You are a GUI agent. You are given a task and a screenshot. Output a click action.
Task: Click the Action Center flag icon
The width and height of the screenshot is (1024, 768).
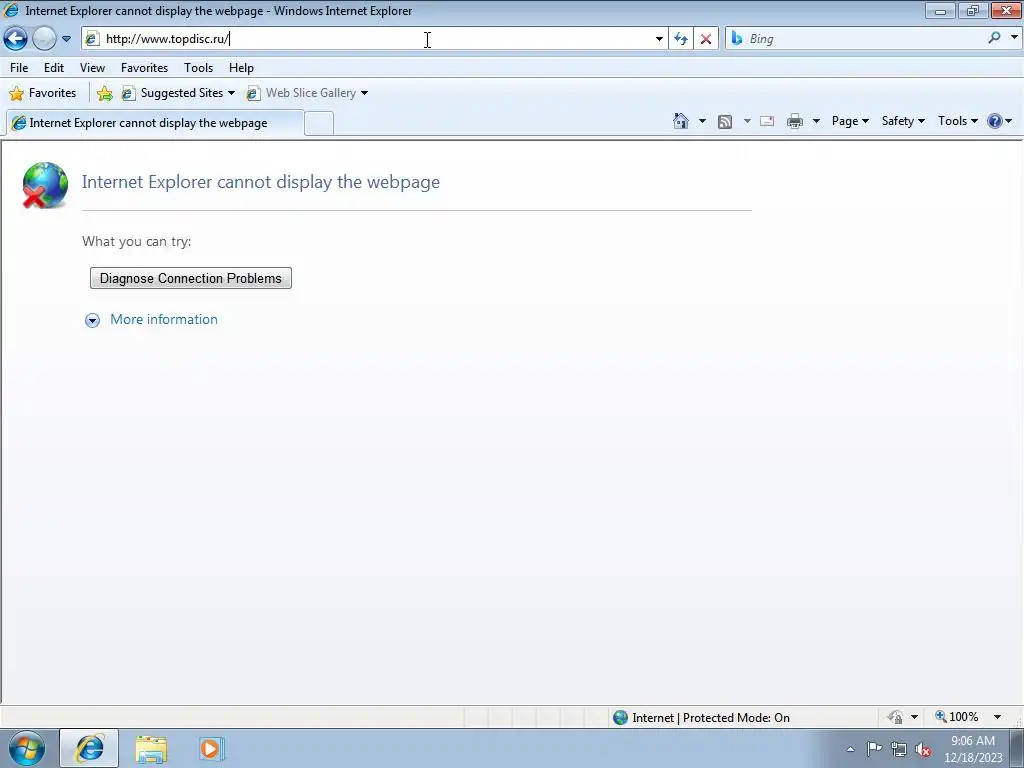point(874,748)
